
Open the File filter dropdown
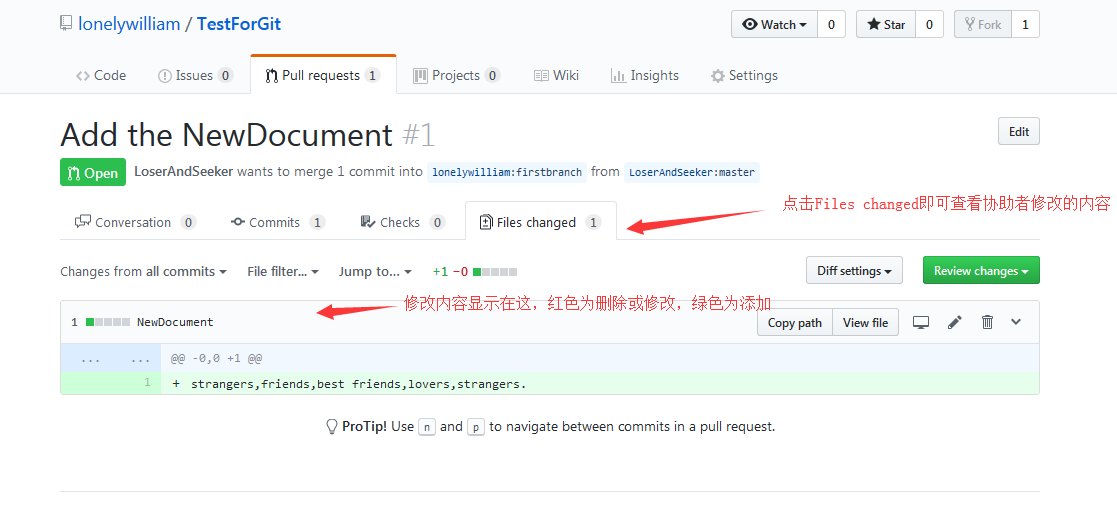[x=283, y=272]
